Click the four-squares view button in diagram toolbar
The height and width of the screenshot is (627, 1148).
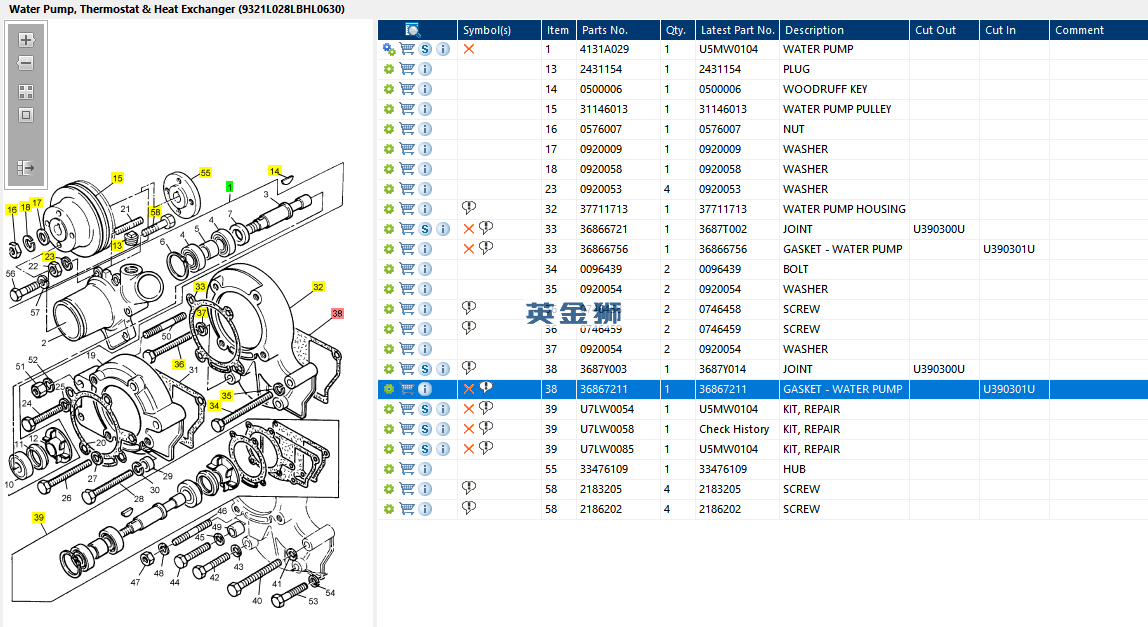coord(26,91)
